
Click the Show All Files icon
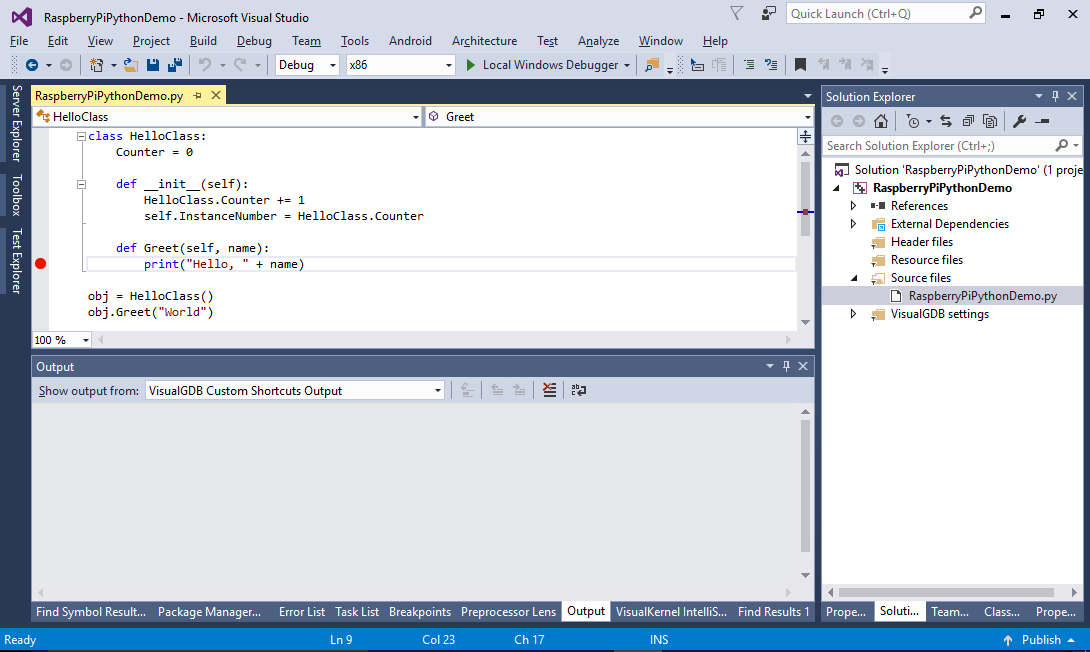point(991,122)
